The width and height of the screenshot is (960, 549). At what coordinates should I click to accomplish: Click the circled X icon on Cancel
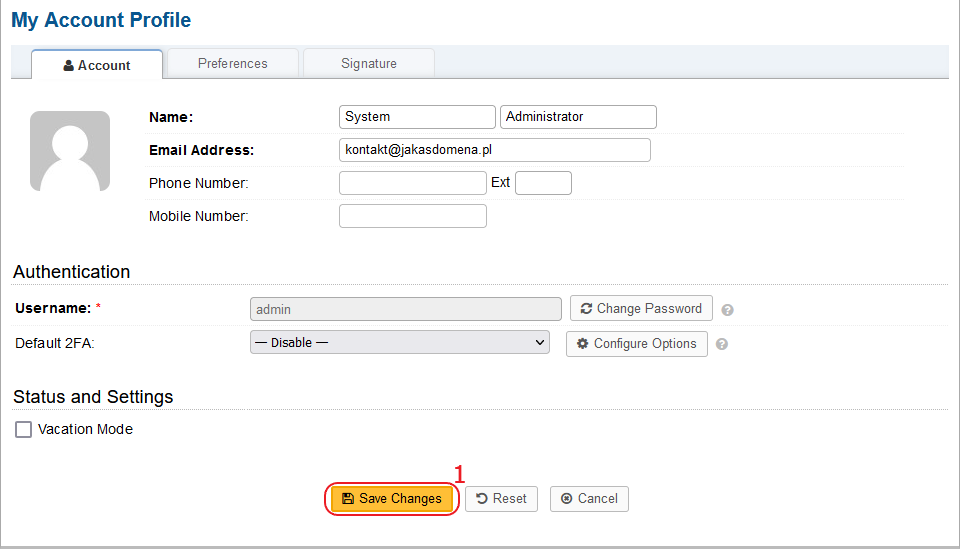tap(567, 499)
